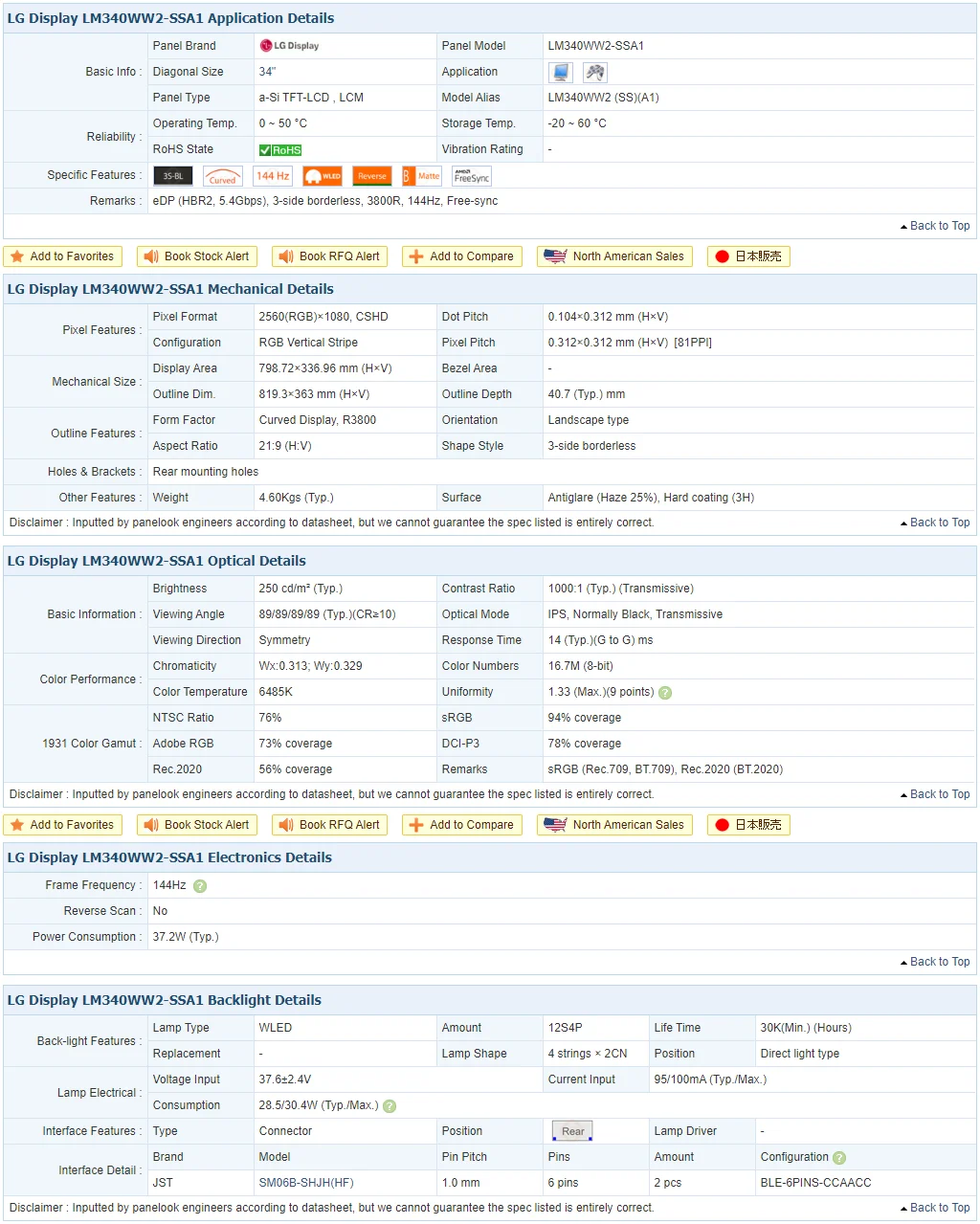Click Book Stock Alert above Electronics Details
The height and width of the screenshot is (1224, 980).
(x=198, y=825)
